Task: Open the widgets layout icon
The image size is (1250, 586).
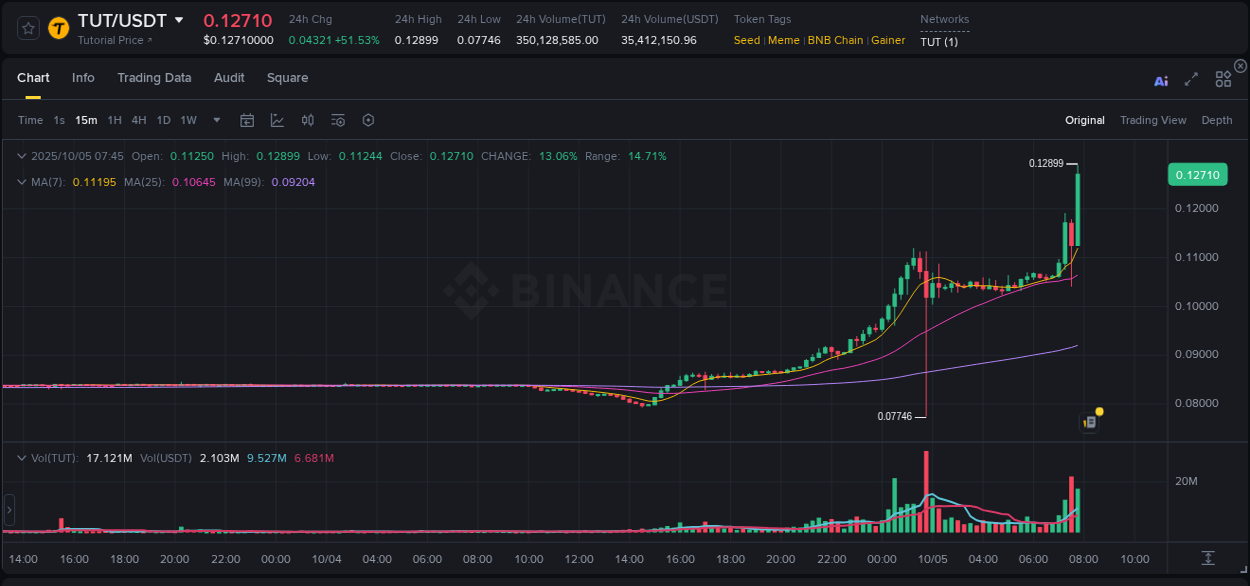Action: tap(1223, 79)
